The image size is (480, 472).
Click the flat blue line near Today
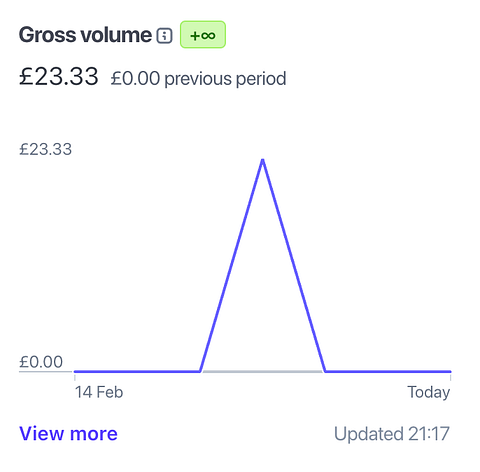[388, 371]
